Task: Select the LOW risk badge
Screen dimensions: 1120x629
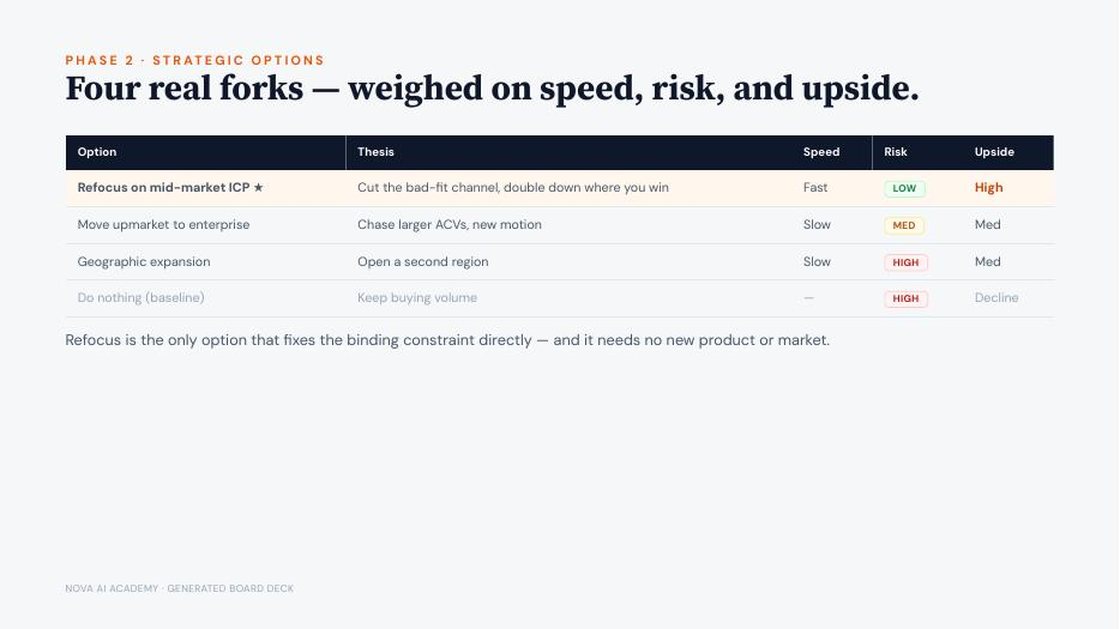Action: (x=904, y=188)
